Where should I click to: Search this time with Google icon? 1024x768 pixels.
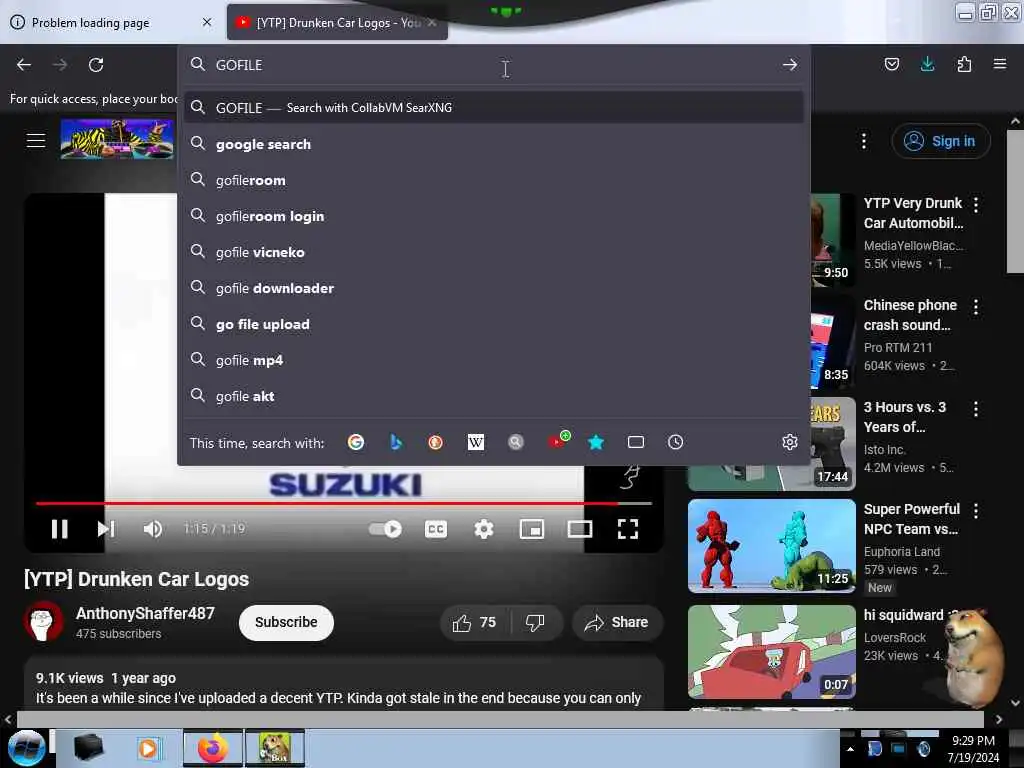[356, 442]
